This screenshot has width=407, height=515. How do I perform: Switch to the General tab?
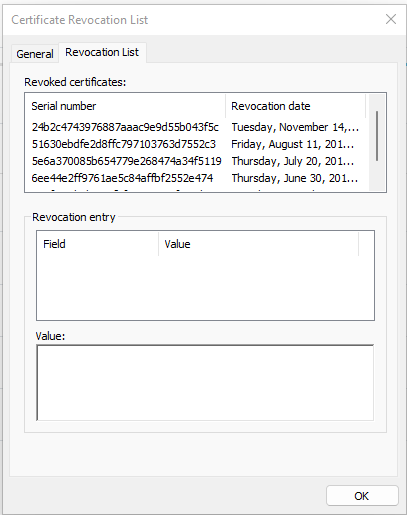(35, 54)
